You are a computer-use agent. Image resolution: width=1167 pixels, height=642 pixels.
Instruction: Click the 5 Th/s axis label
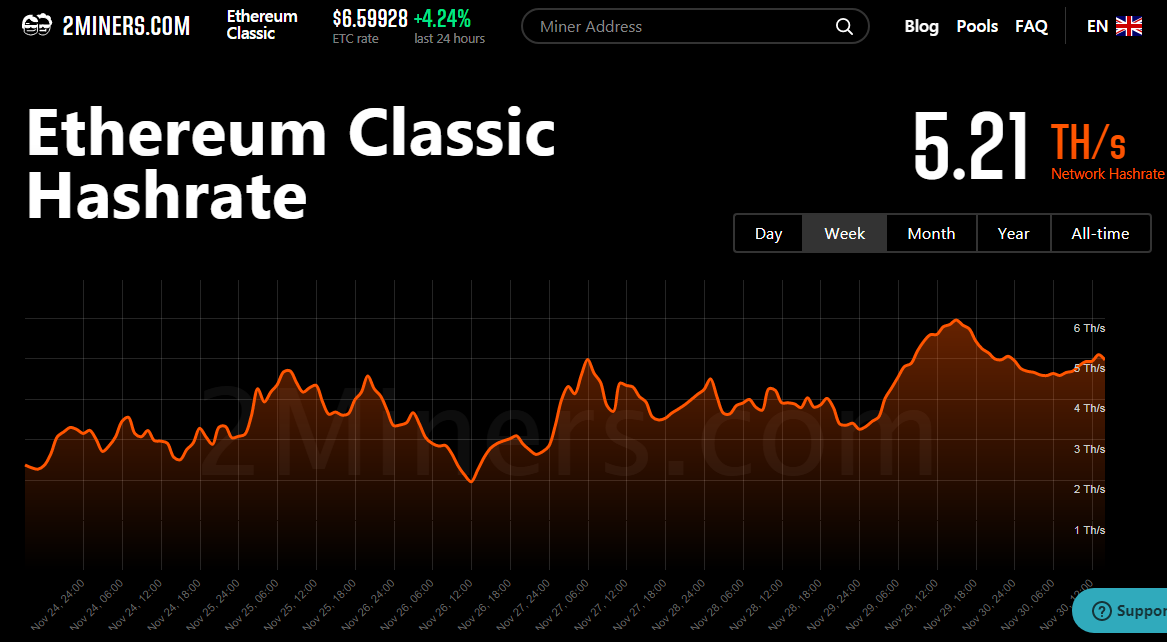[x=1089, y=368]
